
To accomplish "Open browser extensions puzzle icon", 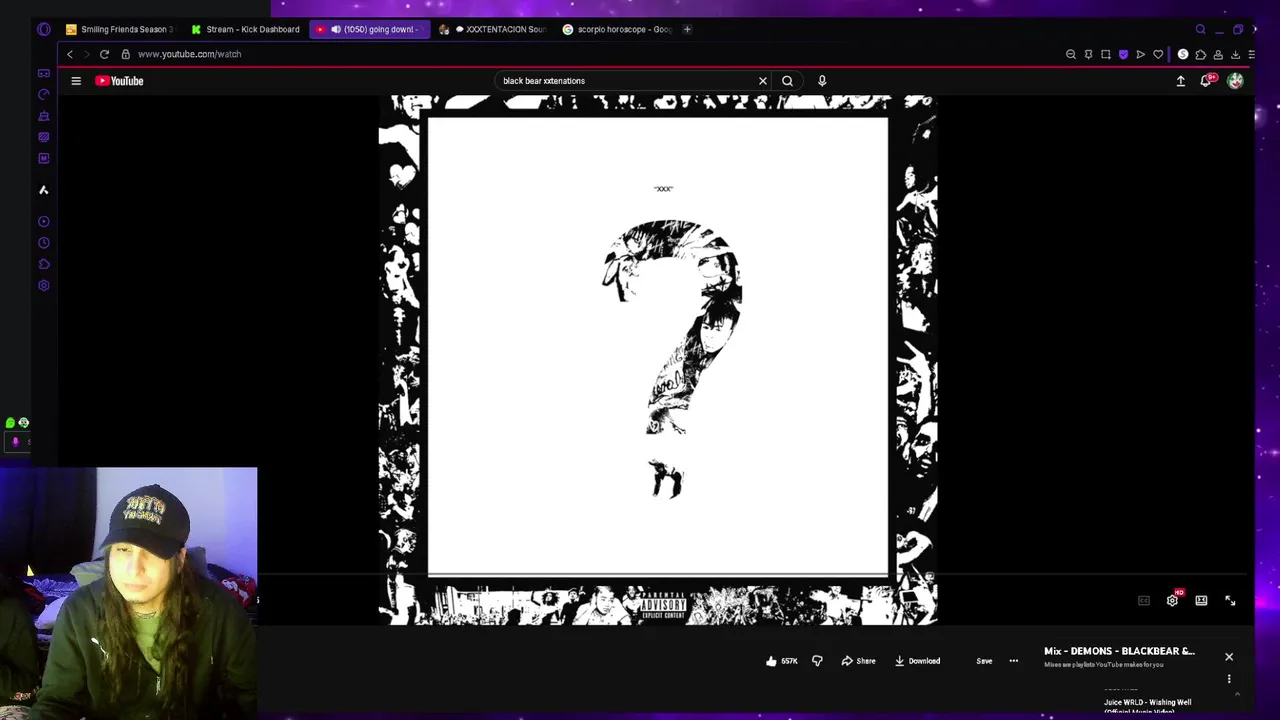I will pyautogui.click(x=1200, y=54).
